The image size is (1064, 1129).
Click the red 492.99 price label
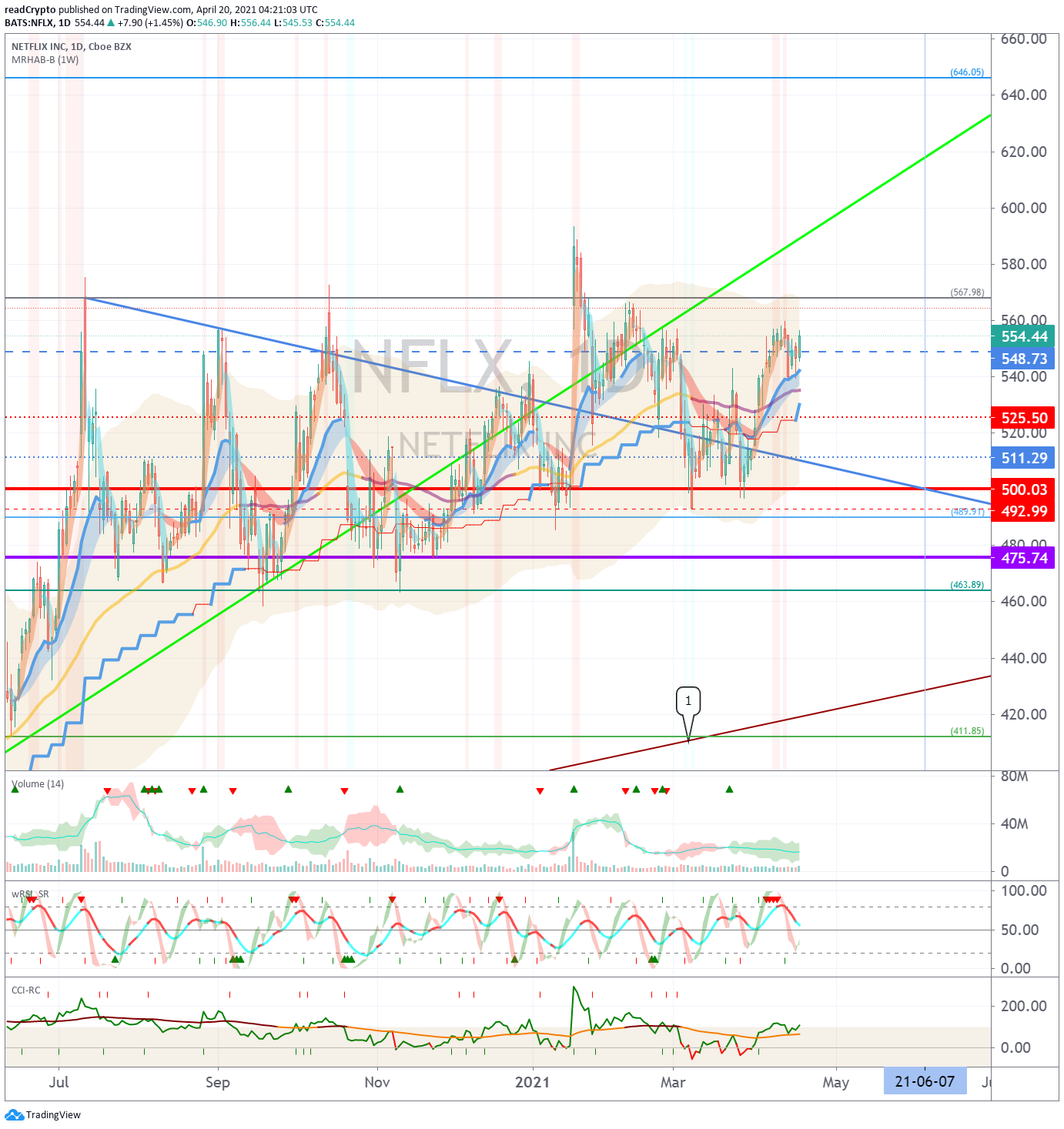(1023, 511)
